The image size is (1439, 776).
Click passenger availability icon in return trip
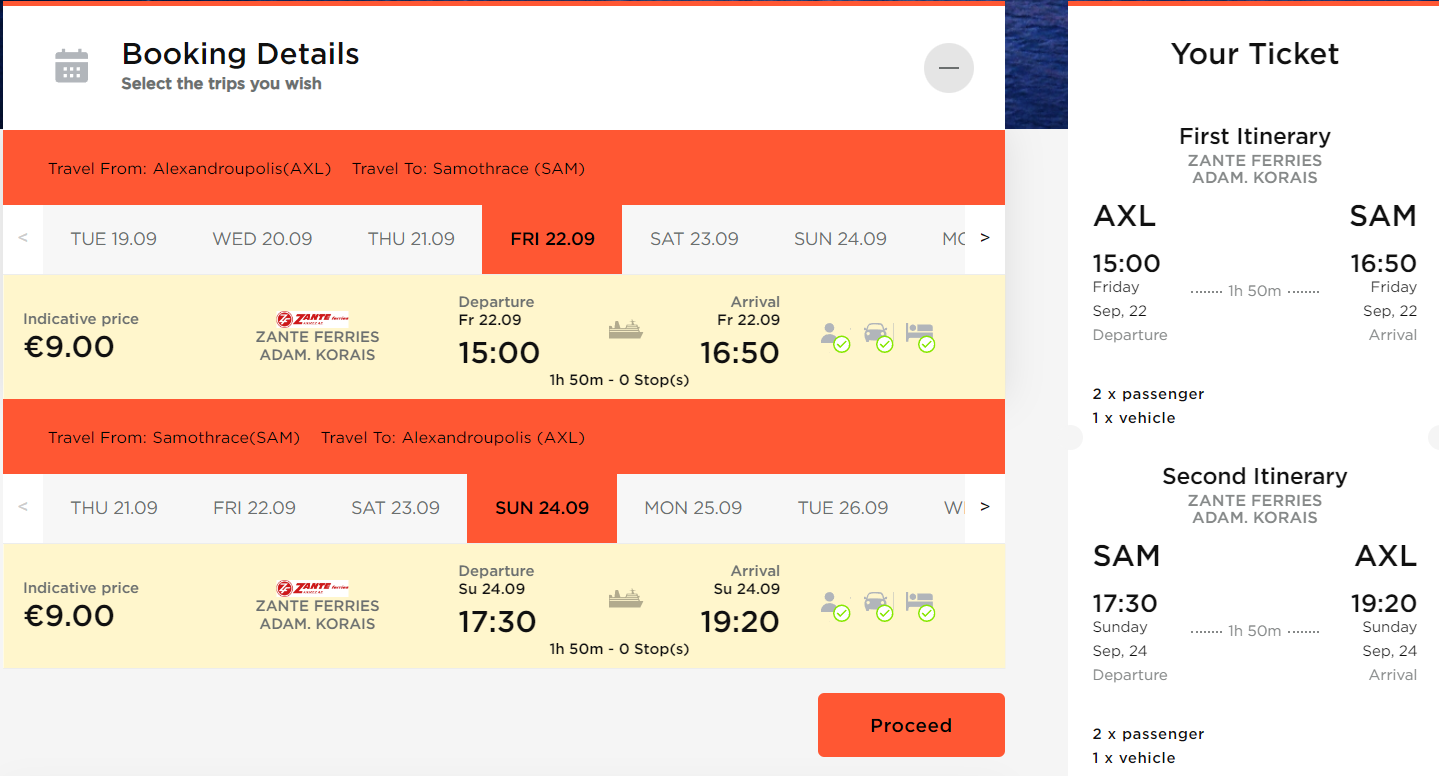833,605
